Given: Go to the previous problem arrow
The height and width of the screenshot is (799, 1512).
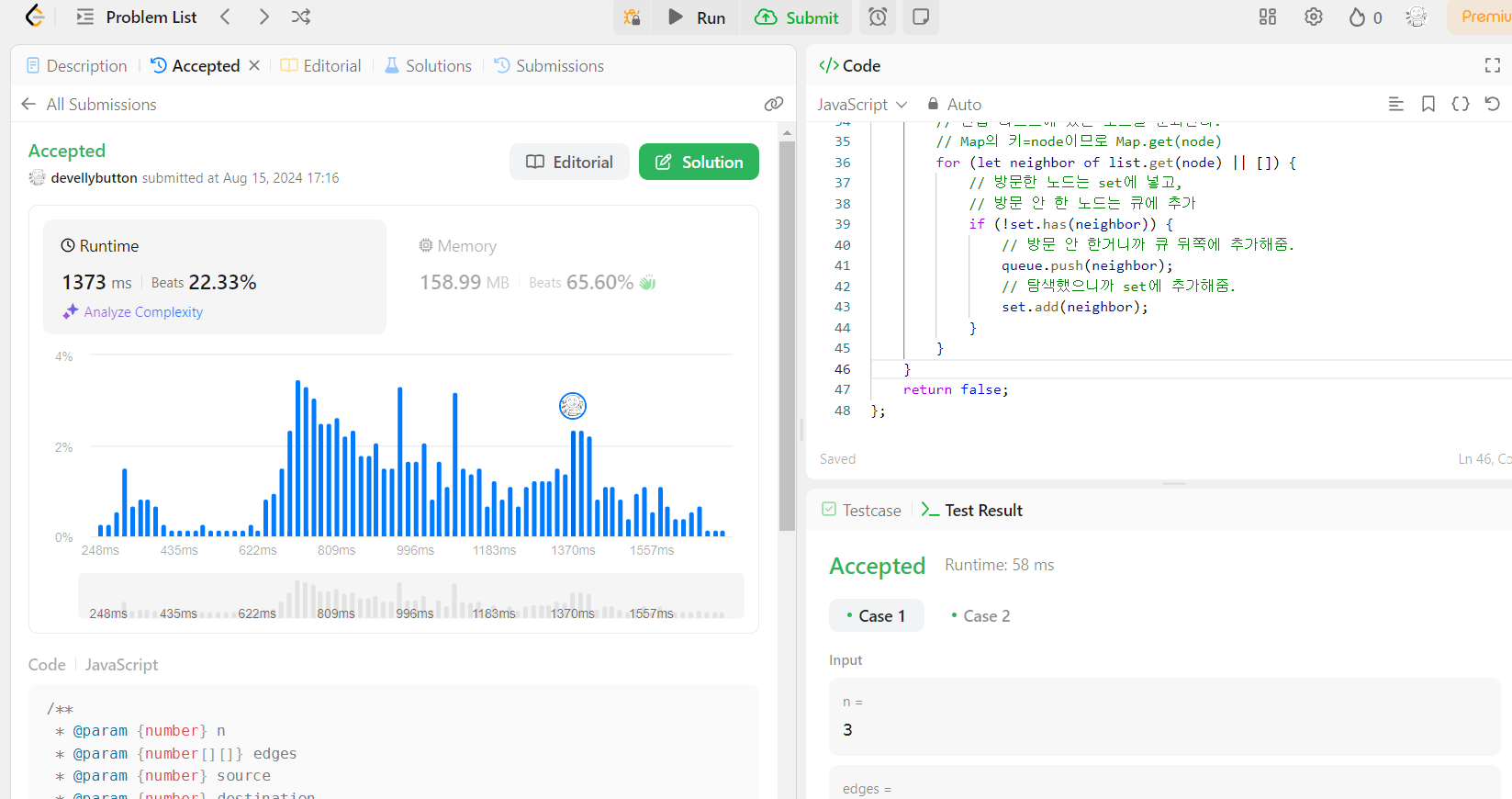Looking at the screenshot, I should [225, 17].
